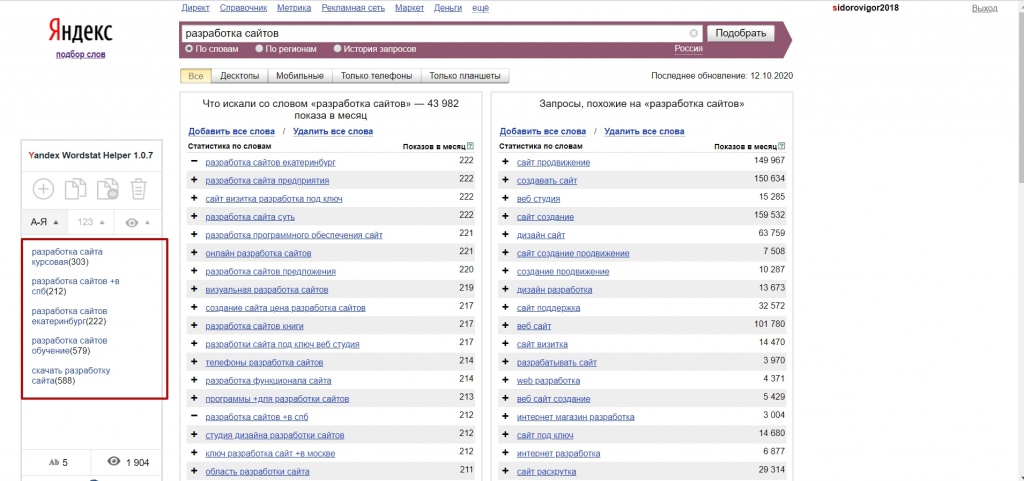This screenshot has height=481, width=1024.
Task: Click into the keyword search input field
Action: pos(435,33)
